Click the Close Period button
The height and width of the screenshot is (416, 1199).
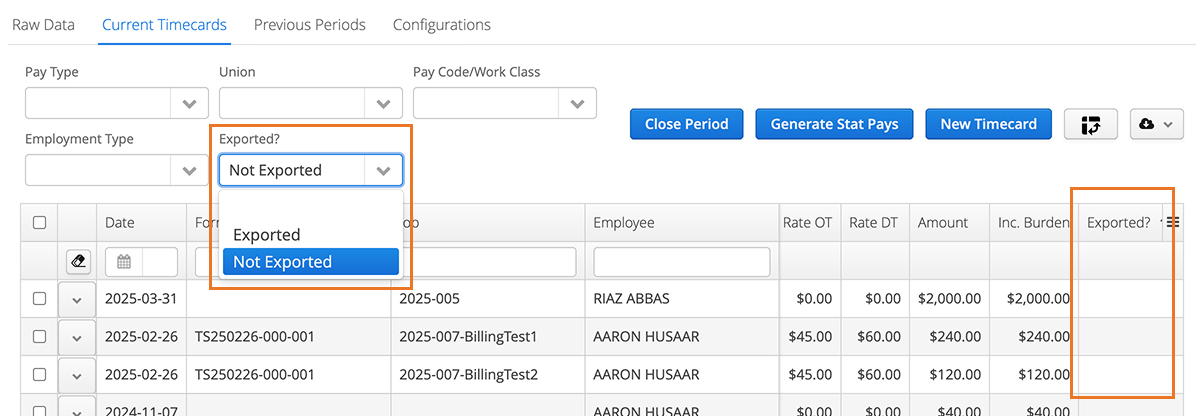coord(687,124)
